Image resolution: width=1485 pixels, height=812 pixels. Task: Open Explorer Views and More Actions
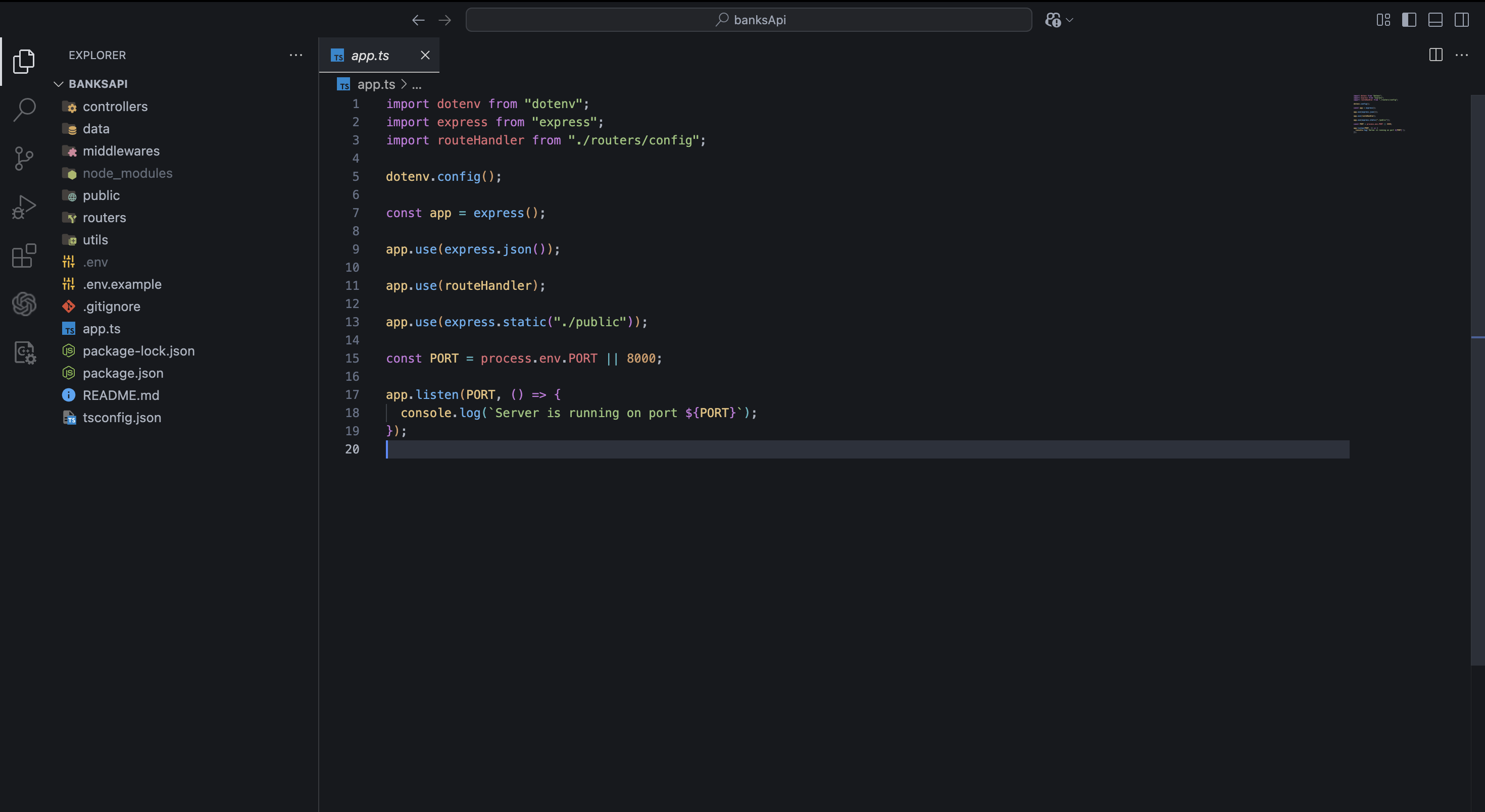pyautogui.click(x=295, y=55)
